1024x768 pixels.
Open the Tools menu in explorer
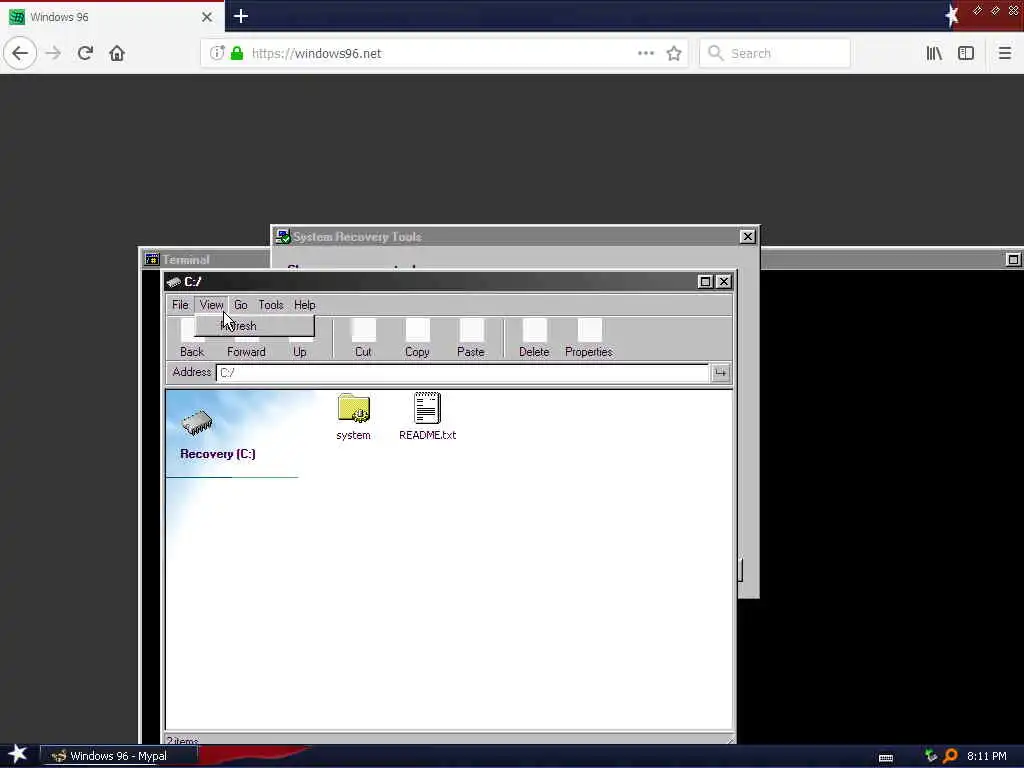[x=270, y=304]
